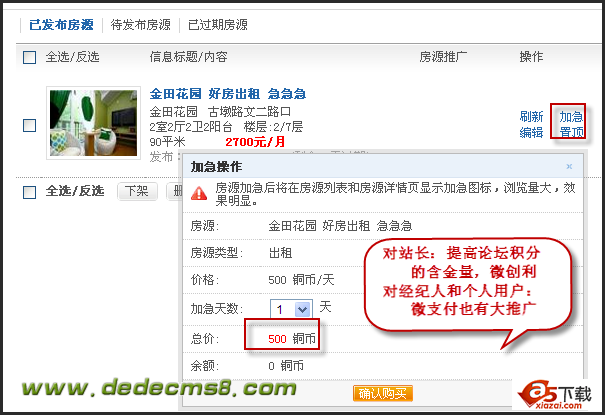Click the red warning triangle icon

click(x=199, y=193)
